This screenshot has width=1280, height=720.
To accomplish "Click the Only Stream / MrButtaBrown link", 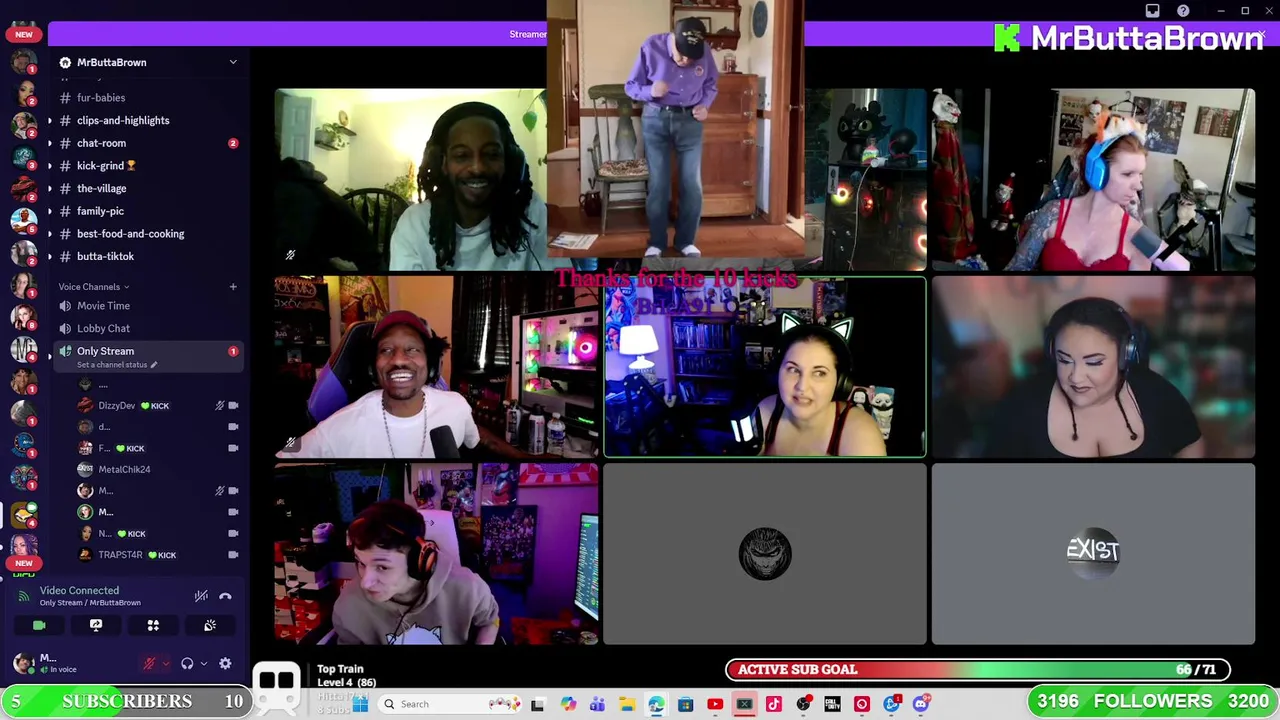I will click(90, 603).
